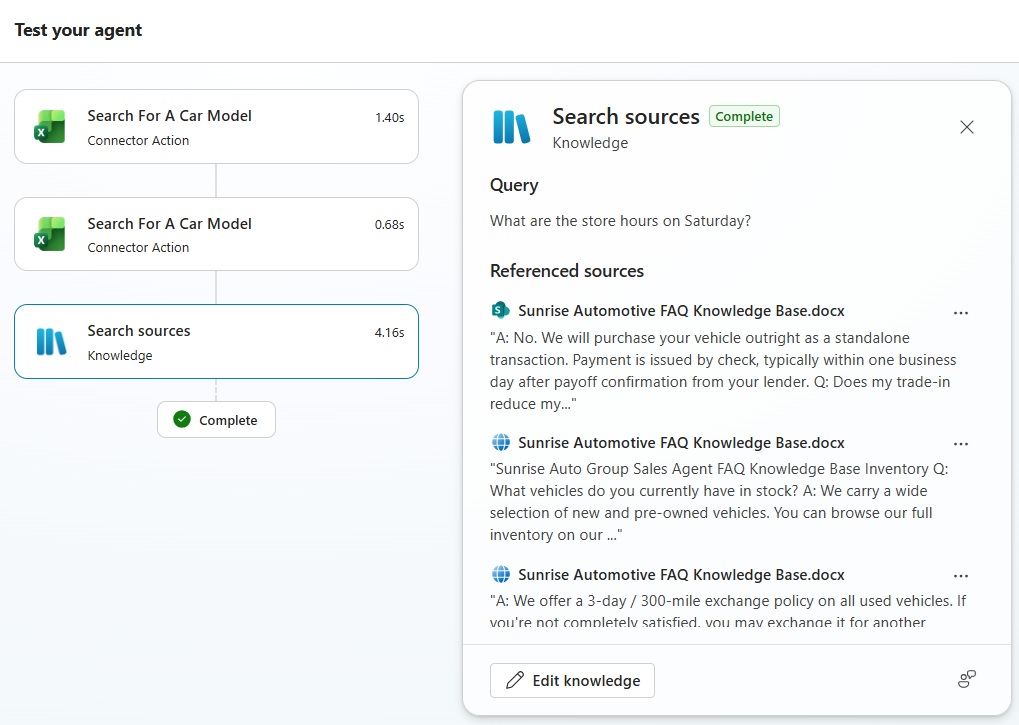Select the Search For A Car Model 0.68s step
The width and height of the screenshot is (1019, 725).
(x=216, y=234)
